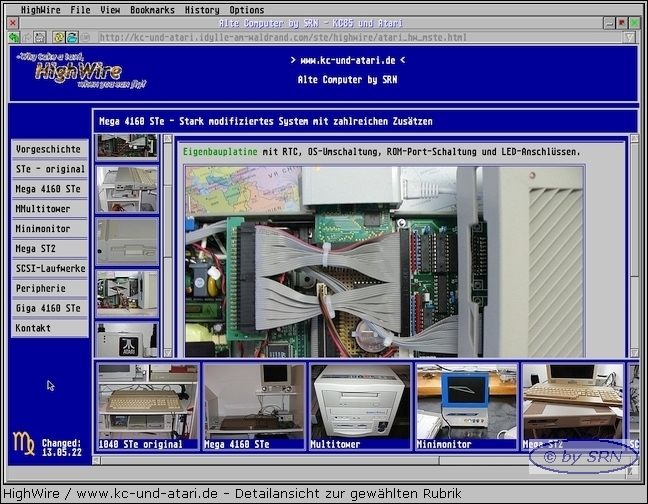This screenshot has height=504, width=648.
Task: Select the thumbnail of the open case with cables
Action: click(127, 294)
